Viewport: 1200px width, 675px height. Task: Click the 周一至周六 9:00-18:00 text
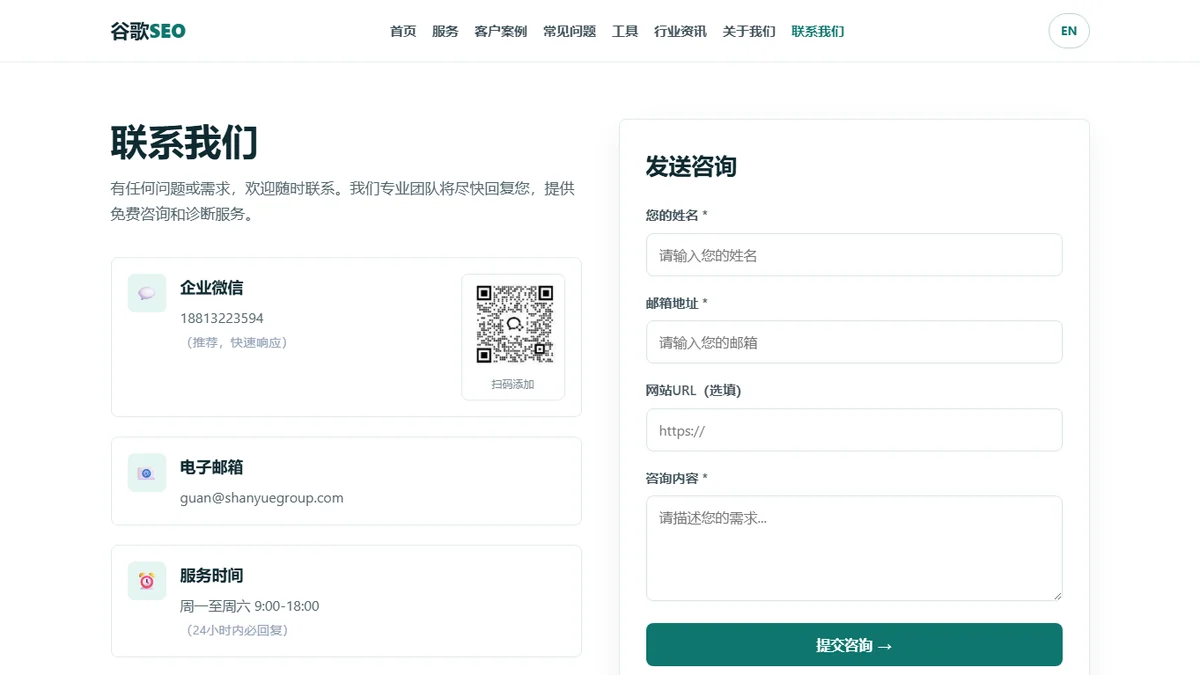[x=250, y=606]
